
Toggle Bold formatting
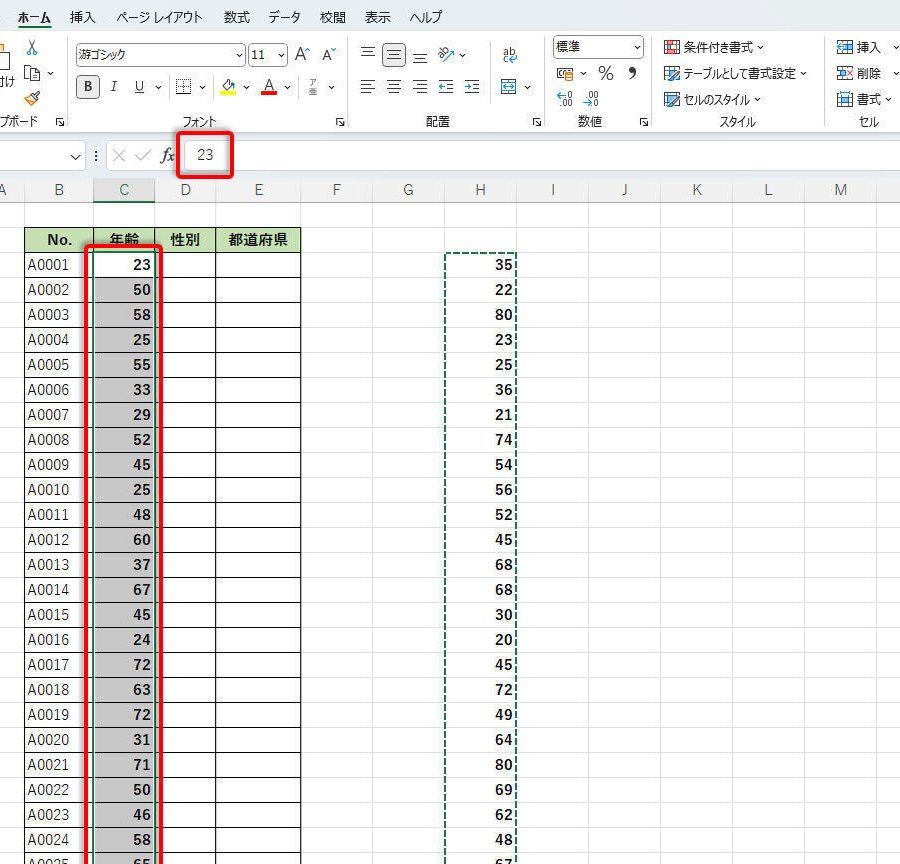(x=88, y=87)
